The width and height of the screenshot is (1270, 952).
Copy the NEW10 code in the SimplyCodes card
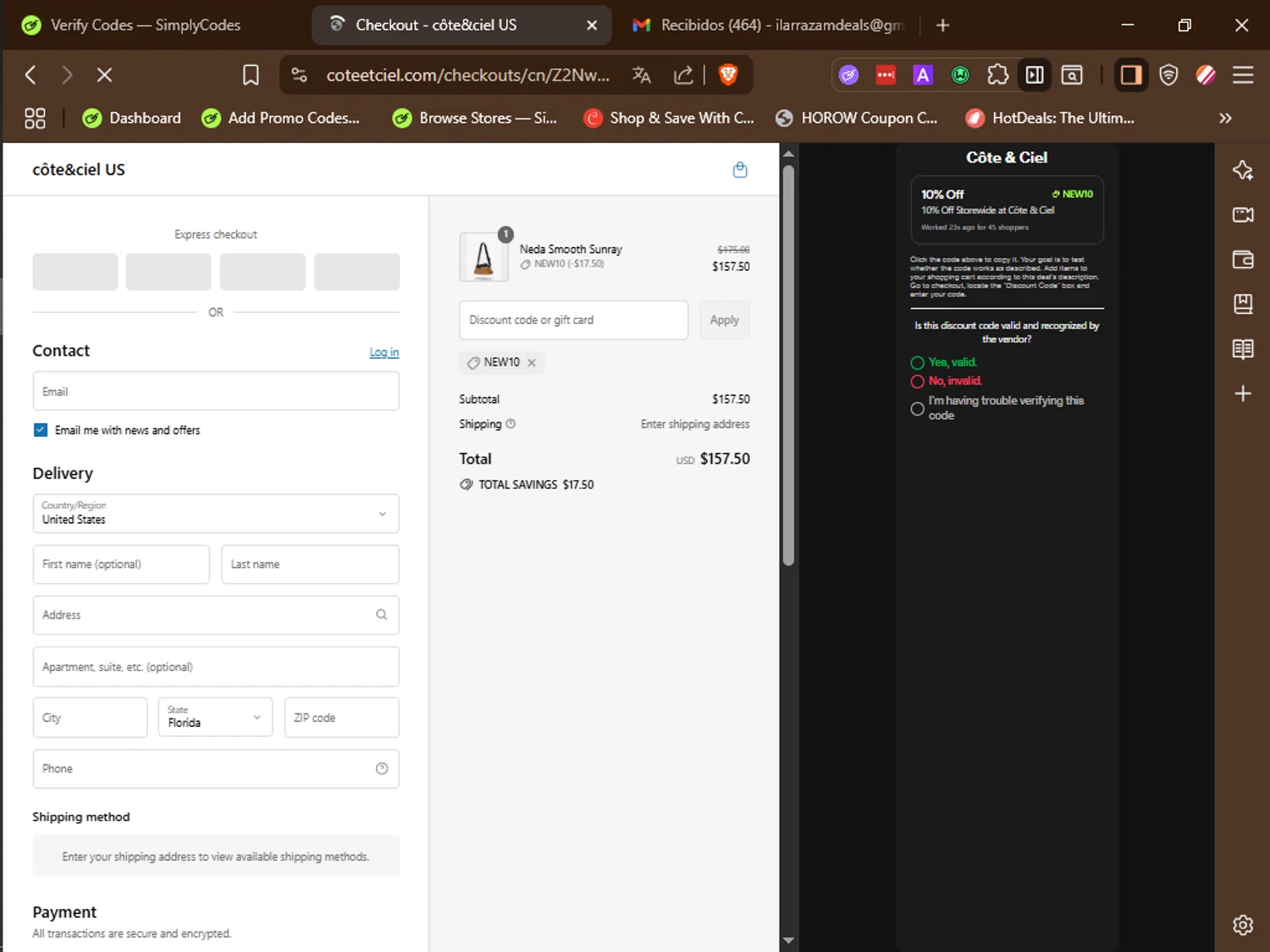pos(1072,194)
